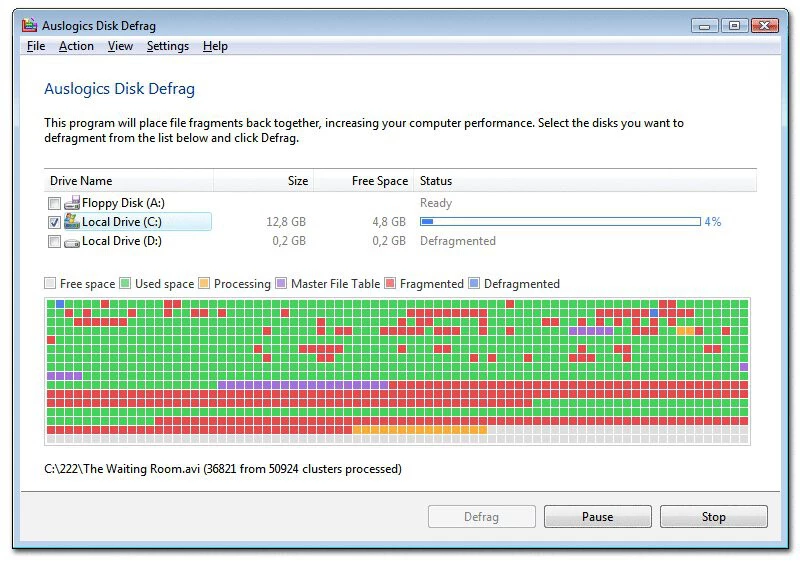Image resolution: width=800 pixels, height=565 pixels.
Task: Click the Floppy Disk (A:) drive icon
Action: click(x=72, y=203)
